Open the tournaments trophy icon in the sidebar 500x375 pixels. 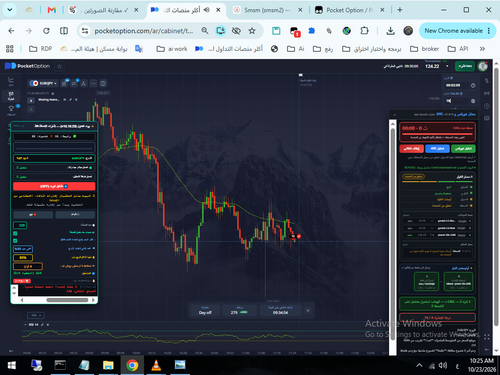(11, 110)
